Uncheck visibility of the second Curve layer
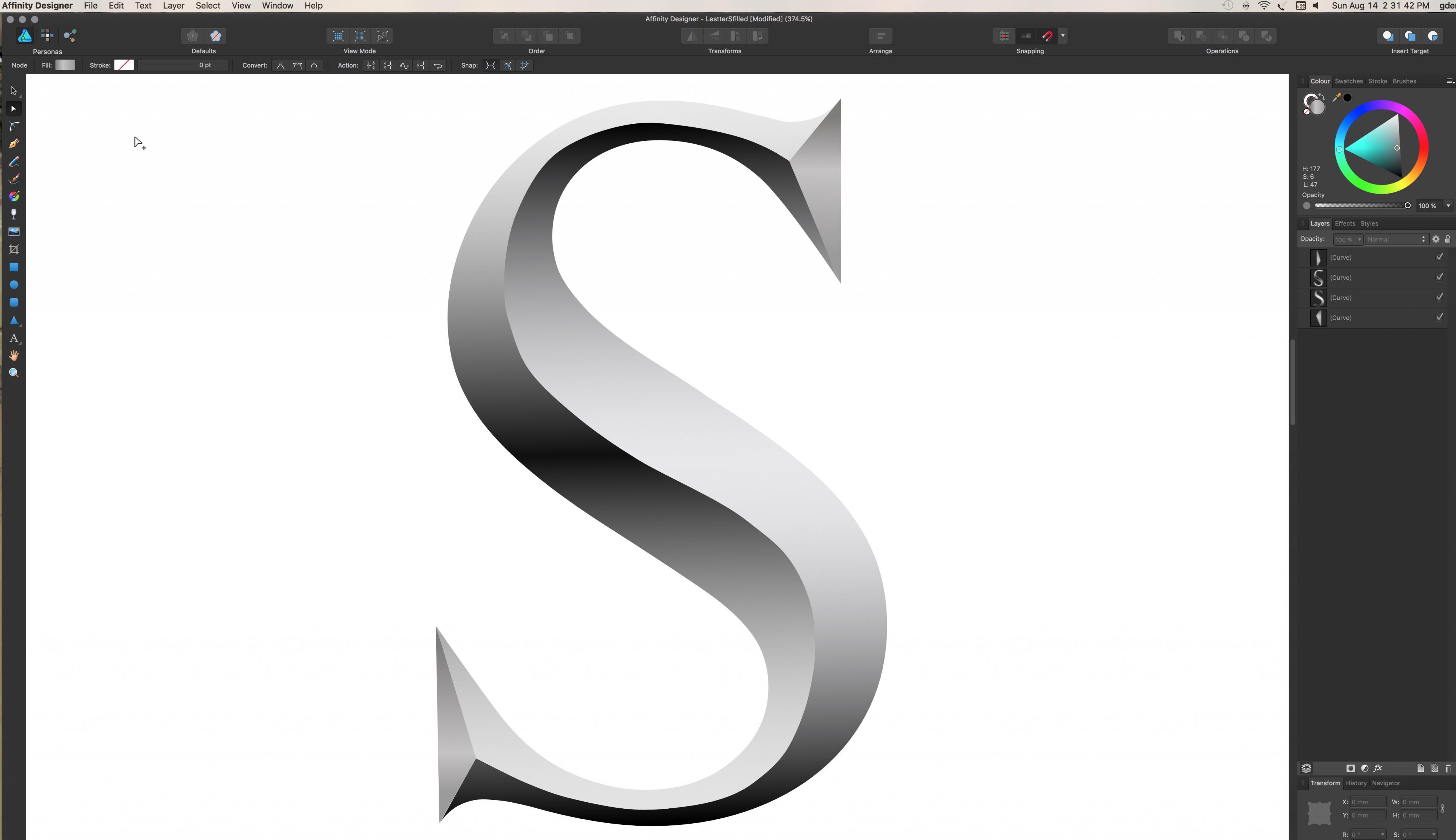Image resolution: width=1456 pixels, height=840 pixels. click(1439, 277)
